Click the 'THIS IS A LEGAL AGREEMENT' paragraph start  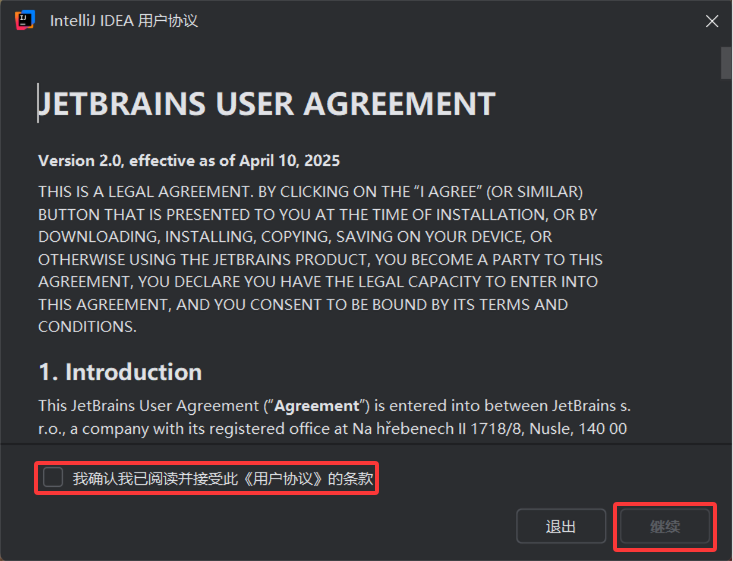(x=145, y=192)
